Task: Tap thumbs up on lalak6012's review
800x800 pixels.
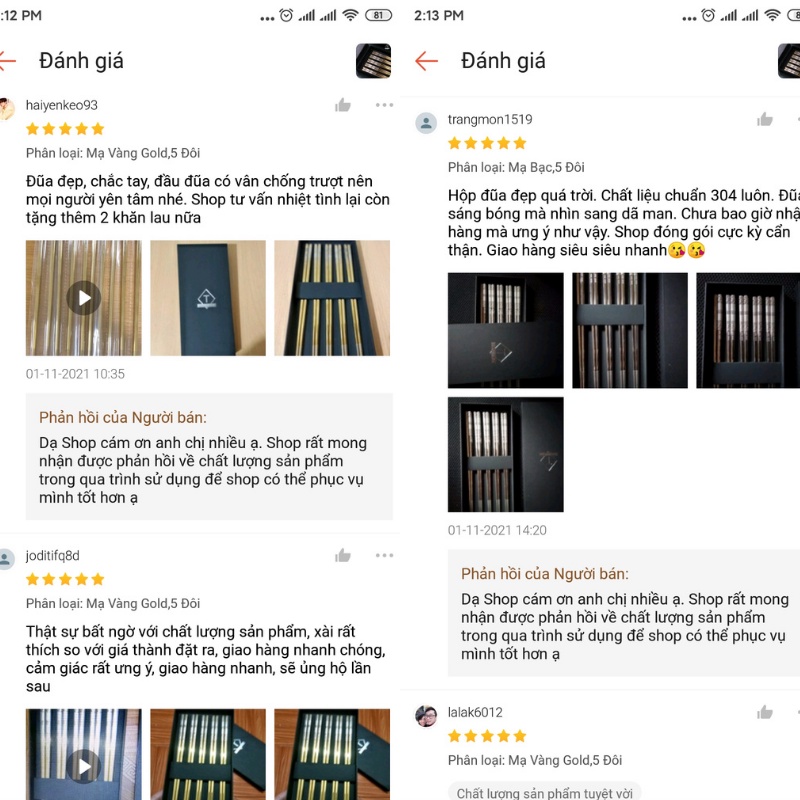Action: click(x=765, y=712)
